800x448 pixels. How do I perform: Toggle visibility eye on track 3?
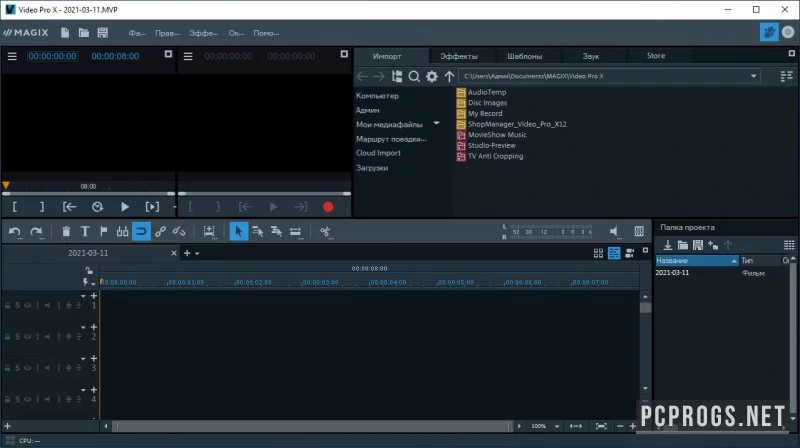coord(28,368)
